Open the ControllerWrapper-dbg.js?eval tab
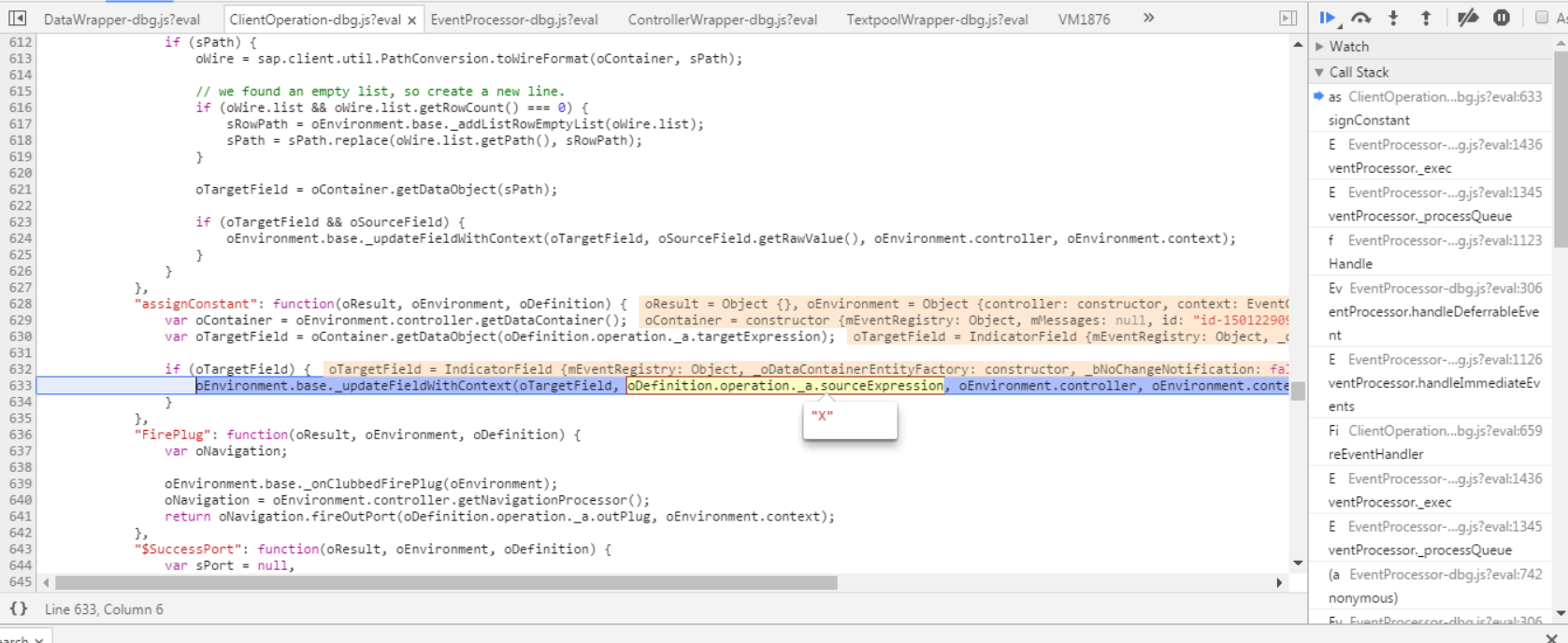This screenshot has height=643, width=1568. pyautogui.click(x=723, y=20)
